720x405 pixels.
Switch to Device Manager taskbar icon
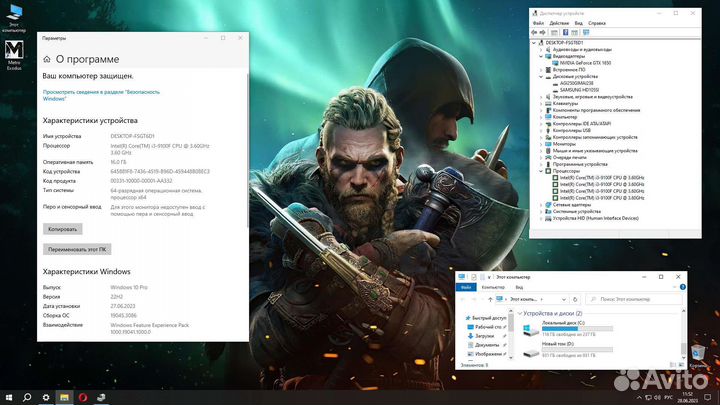pos(101,397)
